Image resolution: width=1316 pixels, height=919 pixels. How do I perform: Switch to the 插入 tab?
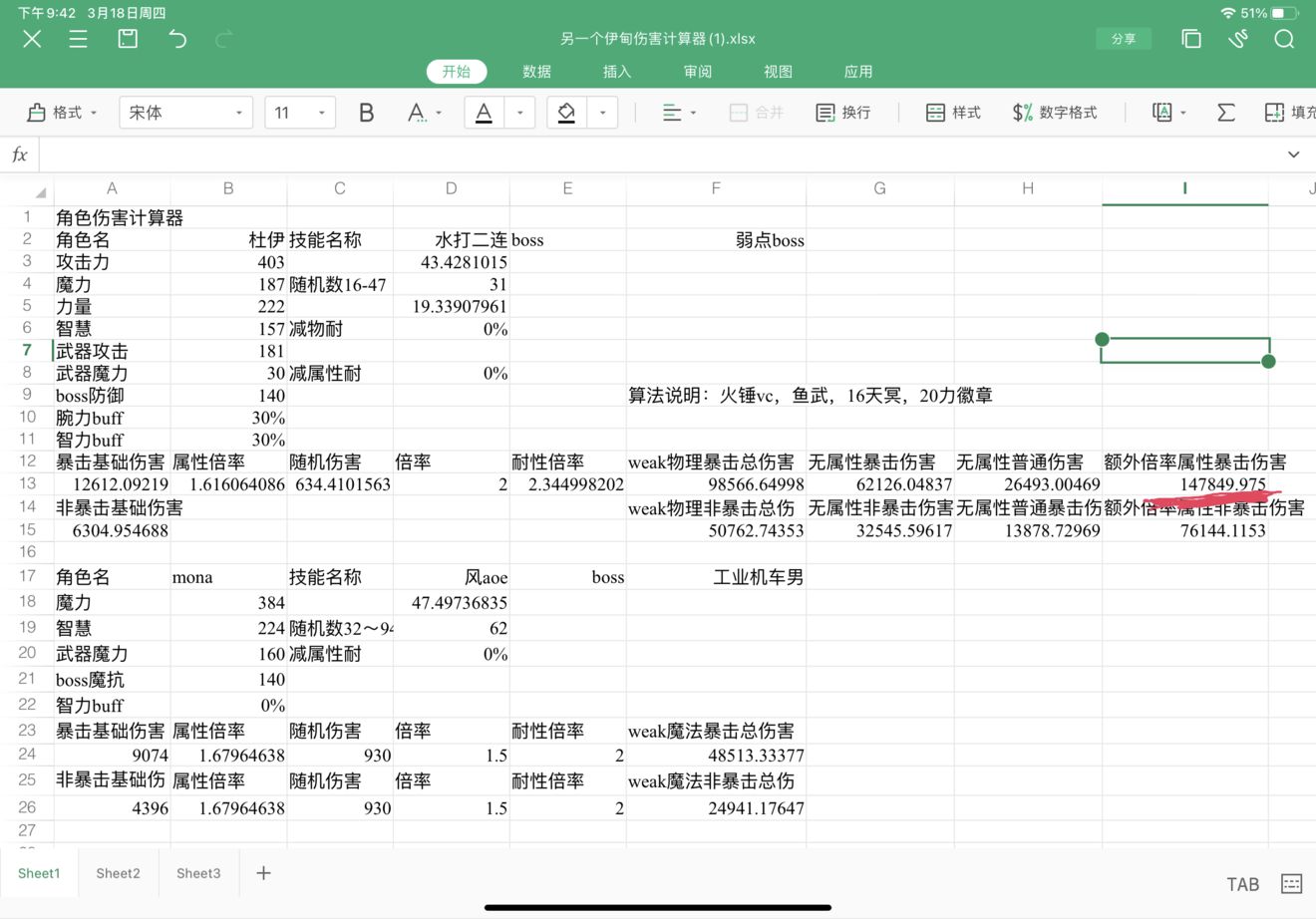617,72
